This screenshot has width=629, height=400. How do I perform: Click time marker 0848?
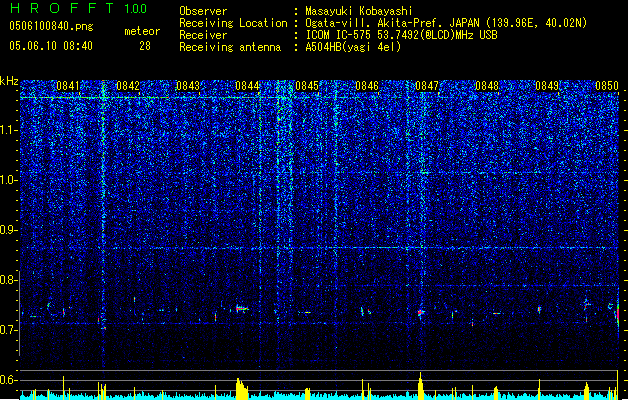pos(487,86)
